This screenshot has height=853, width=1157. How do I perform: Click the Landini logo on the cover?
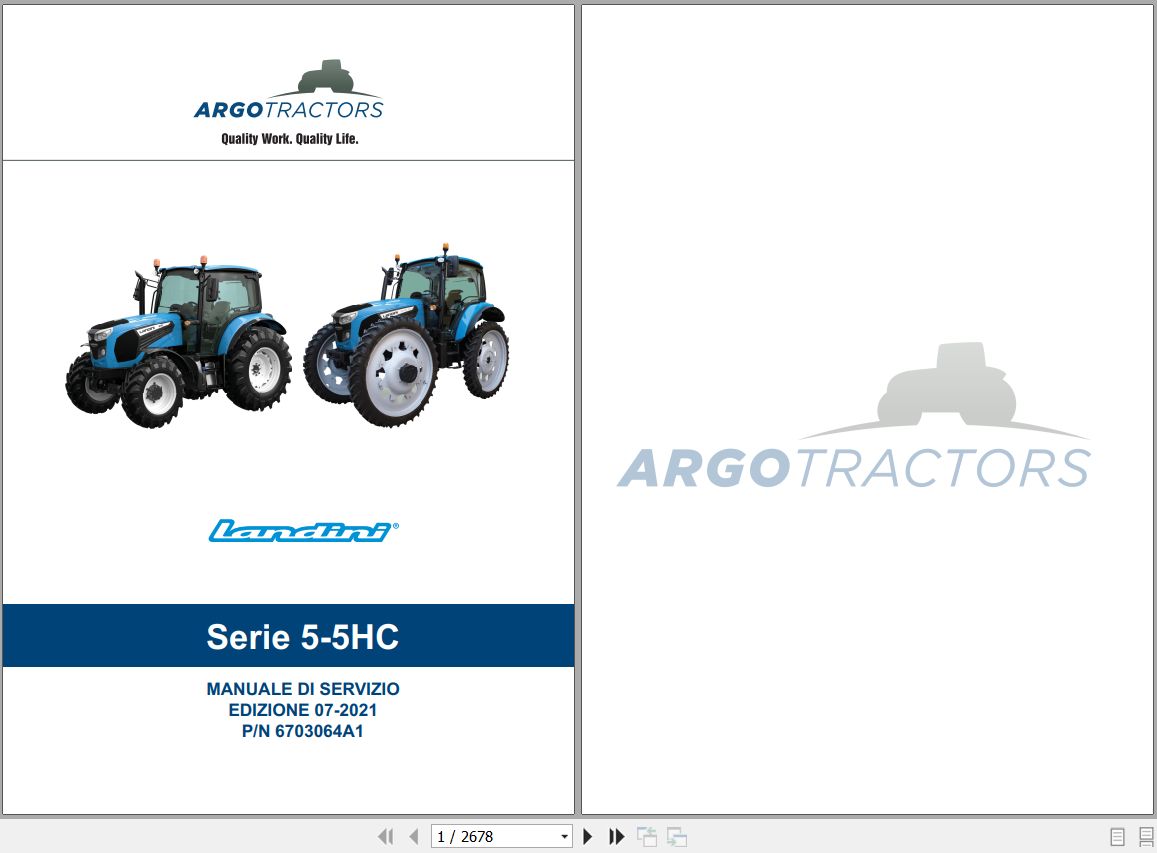click(x=303, y=531)
